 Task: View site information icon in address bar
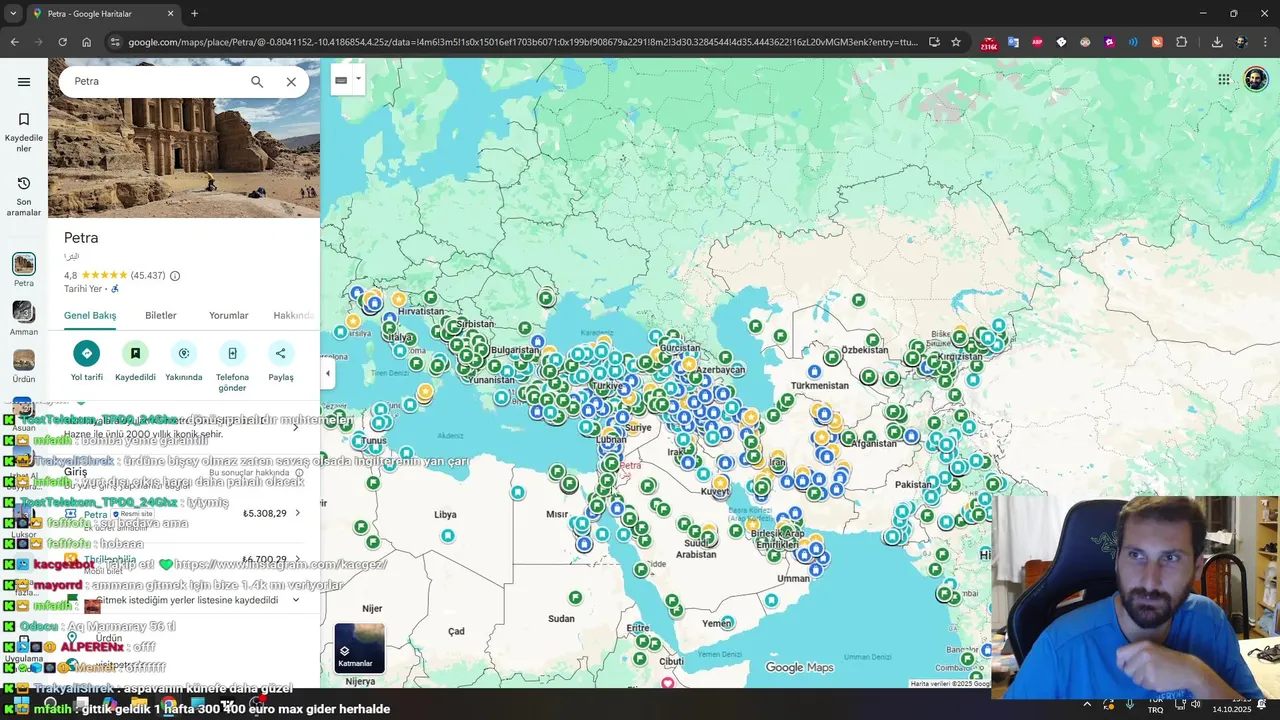click(x=115, y=42)
